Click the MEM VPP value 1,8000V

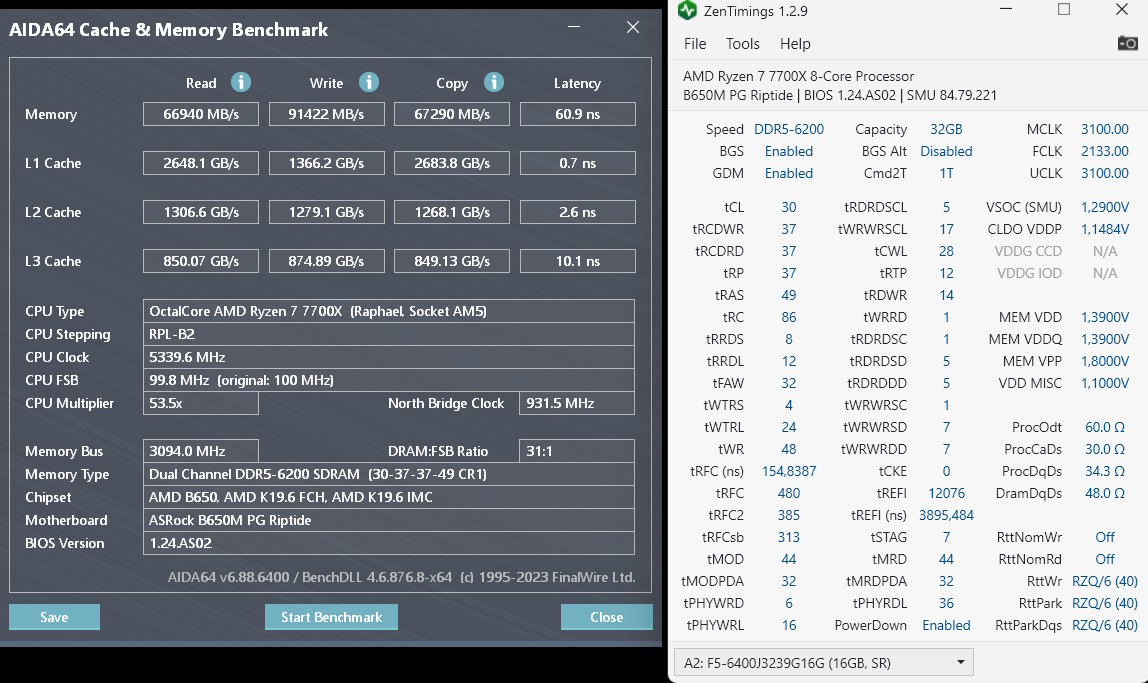pos(1105,361)
